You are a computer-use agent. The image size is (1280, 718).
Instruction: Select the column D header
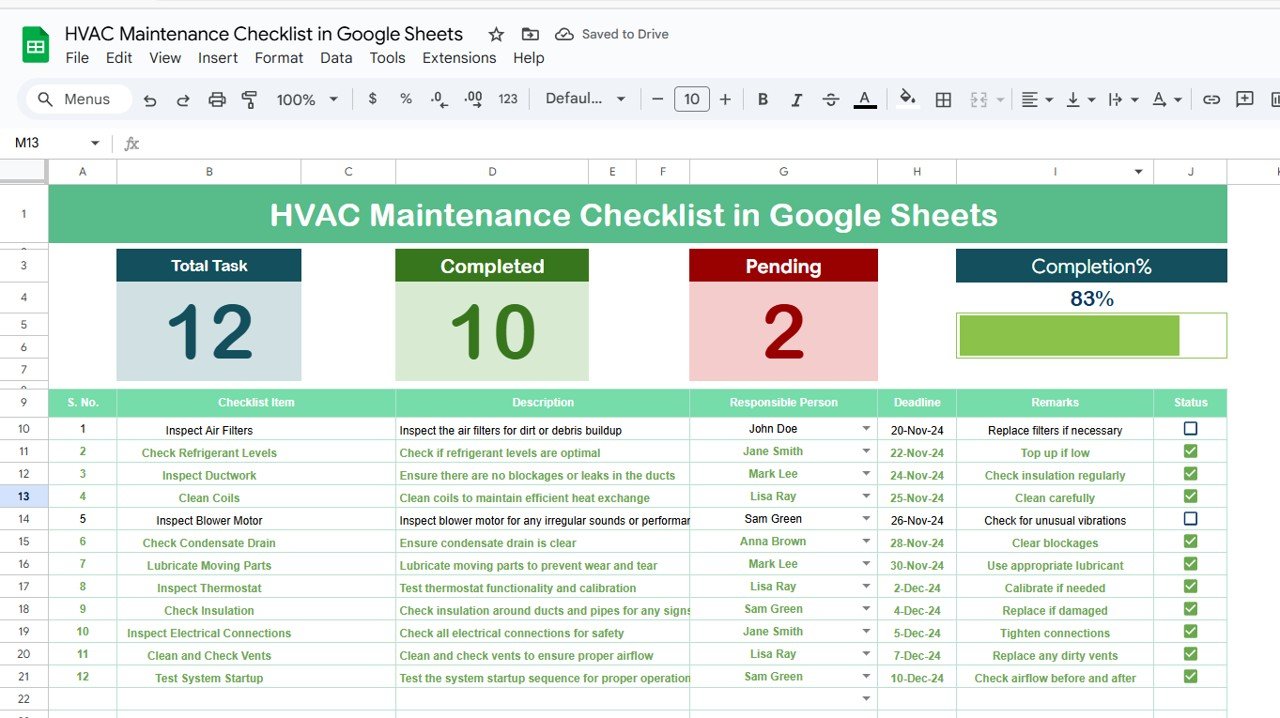[492, 172]
